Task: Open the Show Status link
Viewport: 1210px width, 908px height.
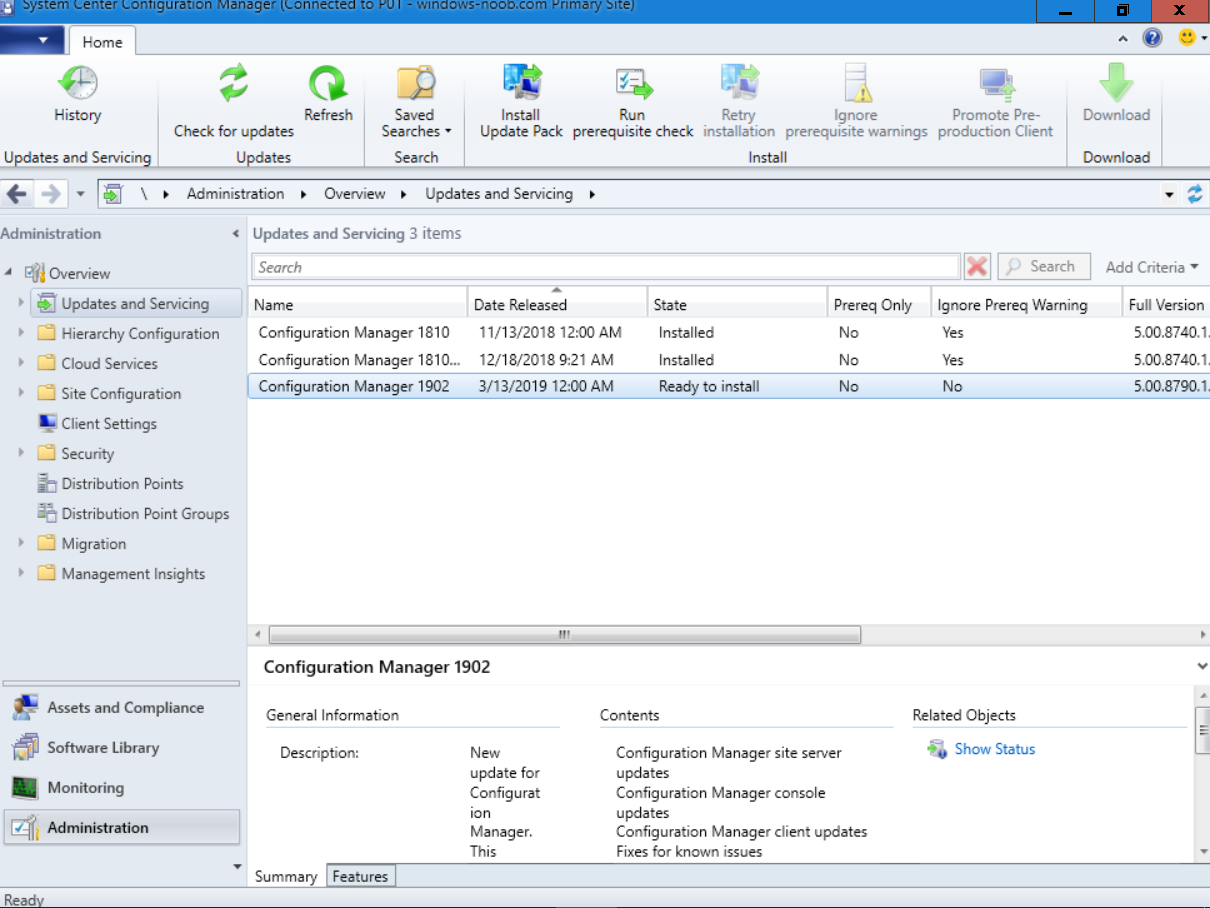Action: (x=995, y=749)
